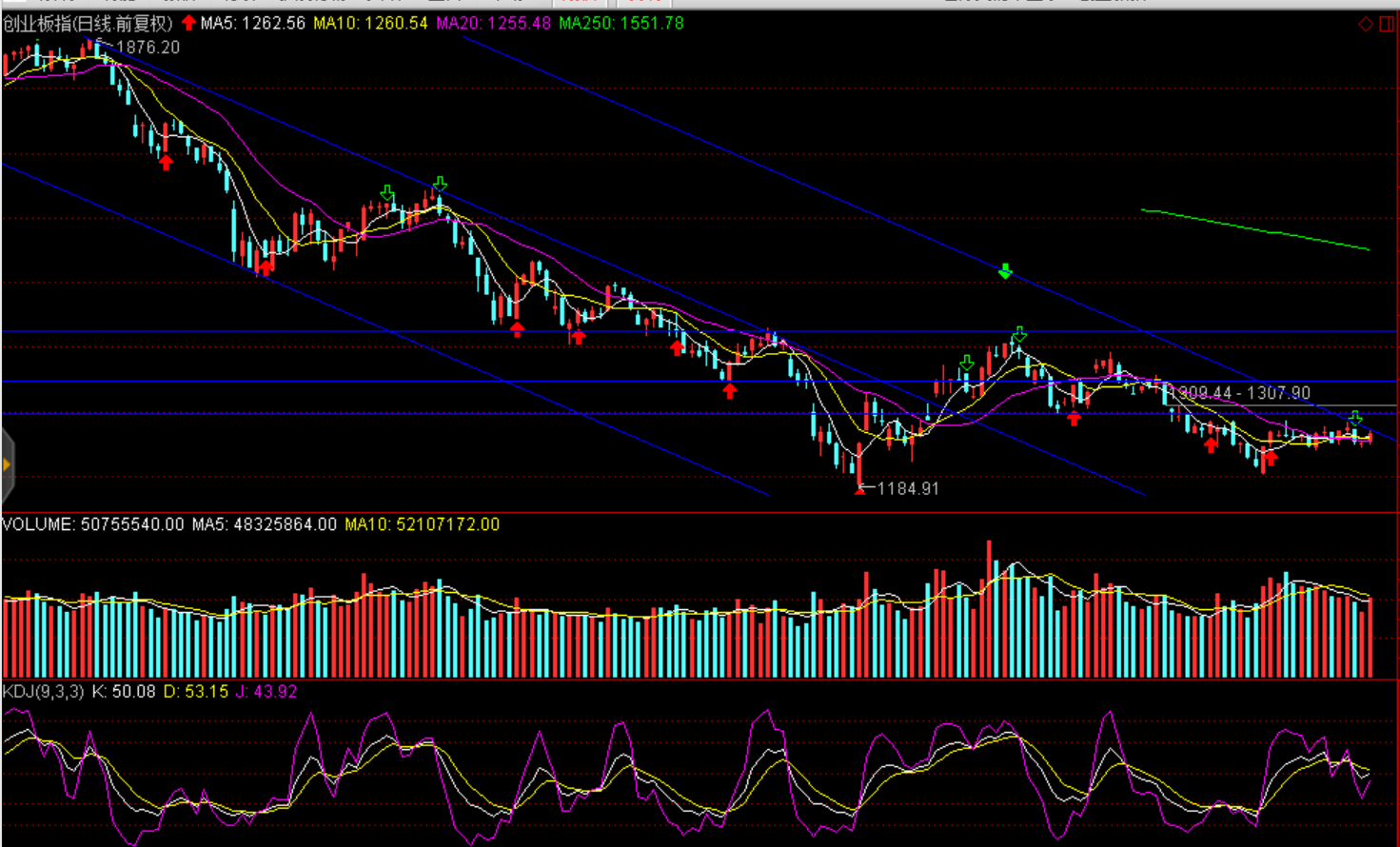Viewport: 1400px width, 847px height.
Task: Click the hollow green arrow above the rightmost candles
Action: click(x=1355, y=418)
